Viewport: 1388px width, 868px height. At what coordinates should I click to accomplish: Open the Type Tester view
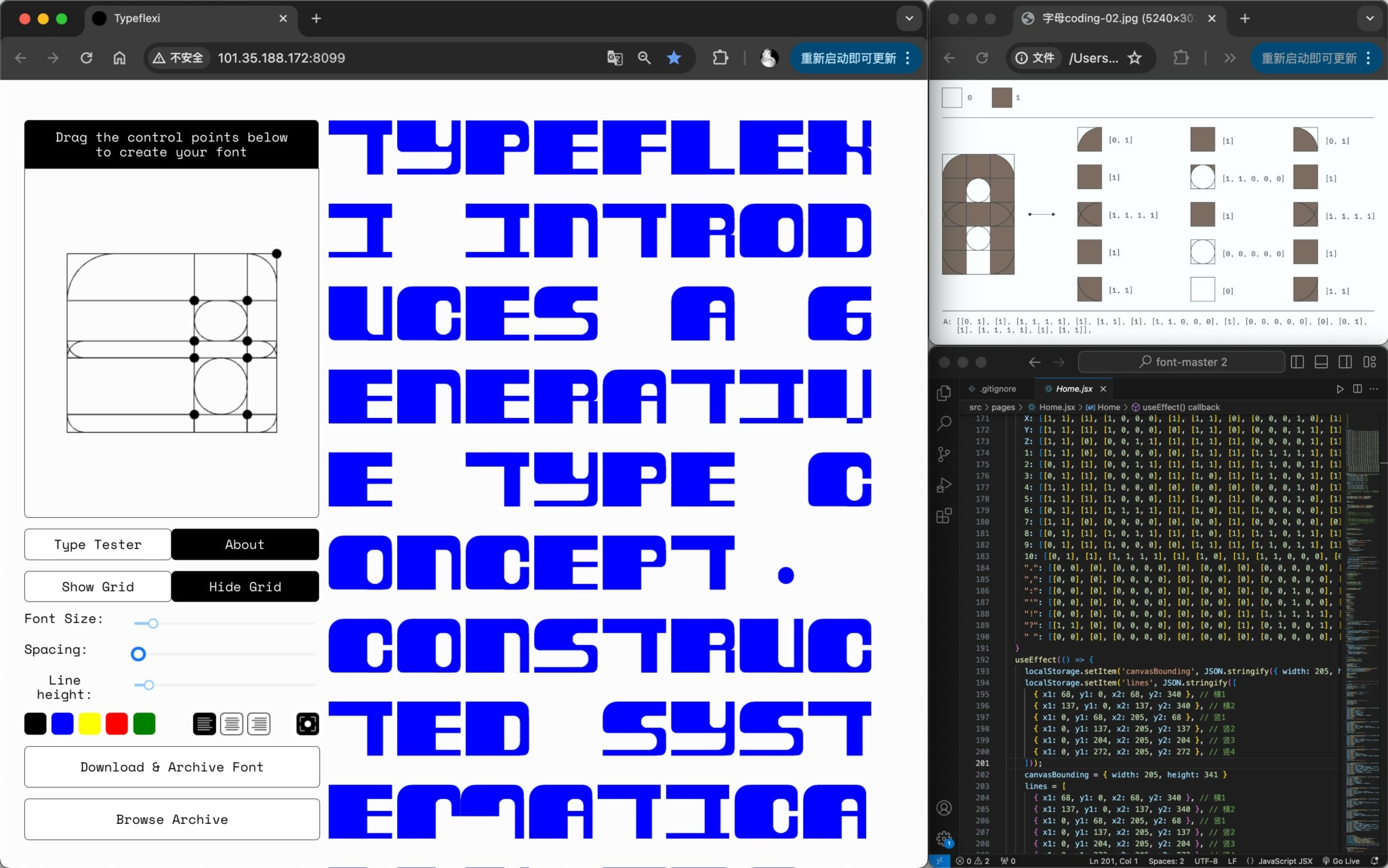point(98,545)
